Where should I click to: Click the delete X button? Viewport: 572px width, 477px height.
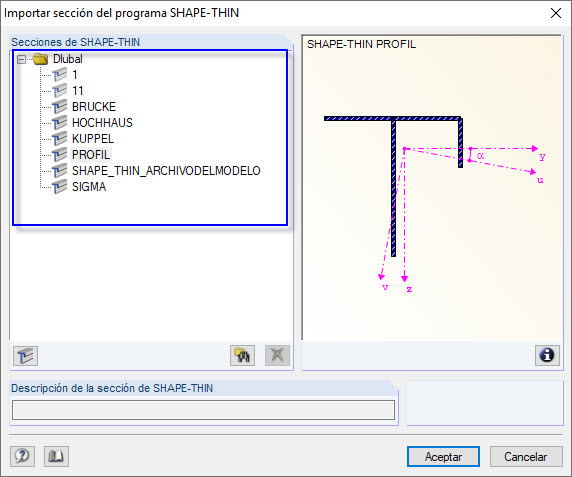click(277, 356)
